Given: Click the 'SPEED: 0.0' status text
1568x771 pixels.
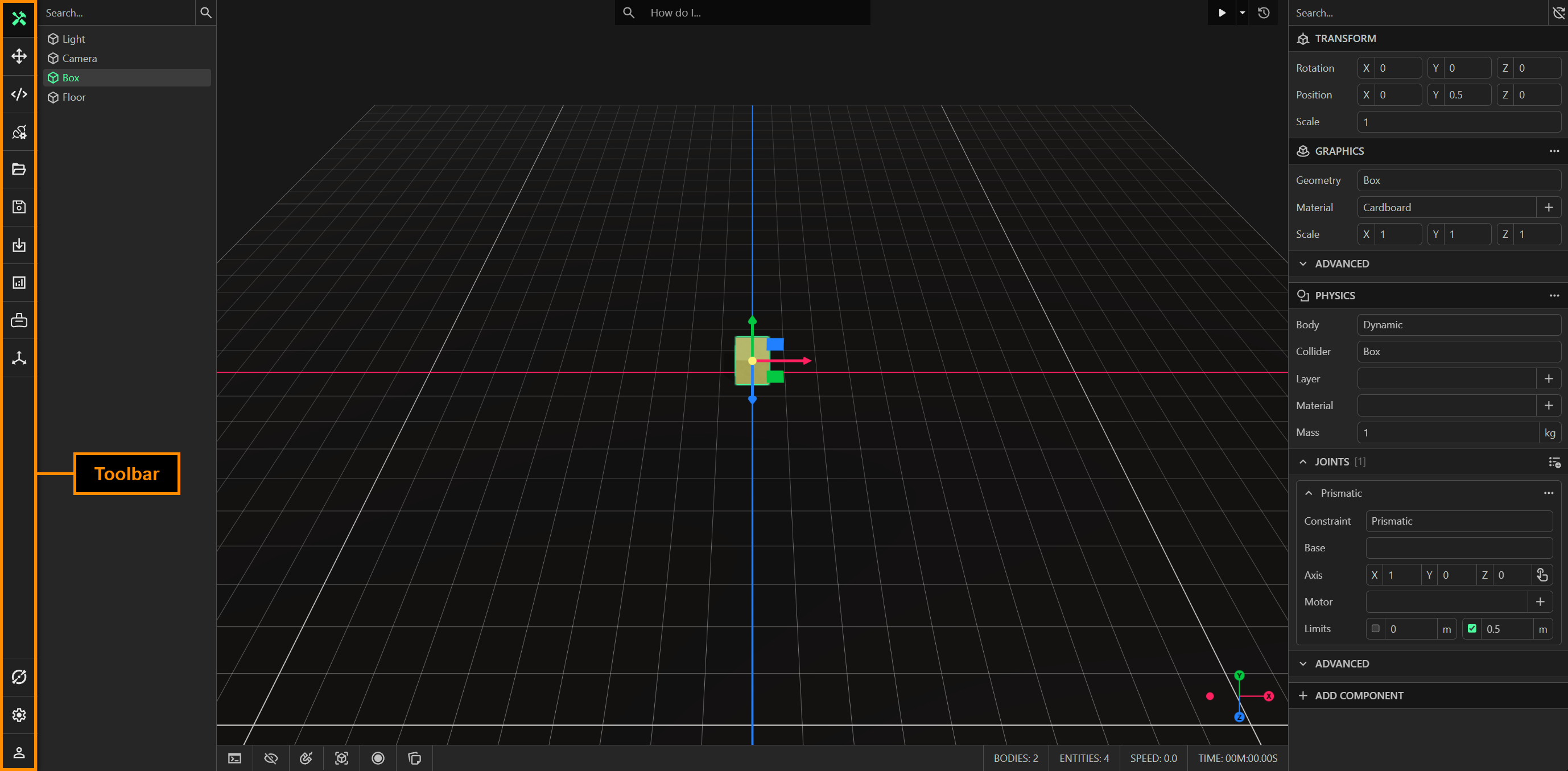Looking at the screenshot, I should coord(1153,758).
